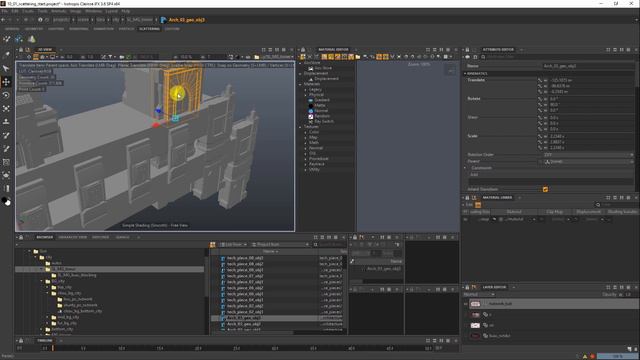This screenshot has height=360, width=640.
Task: Select the Scale tool in left toolbar
Action: pos(6,109)
